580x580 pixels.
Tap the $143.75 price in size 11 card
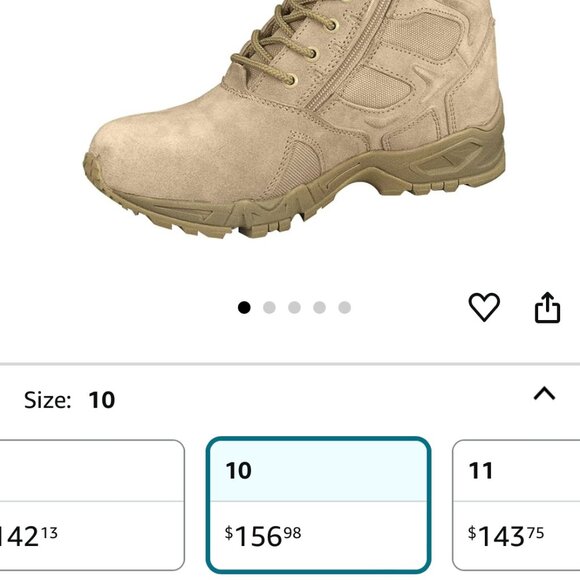(506, 536)
